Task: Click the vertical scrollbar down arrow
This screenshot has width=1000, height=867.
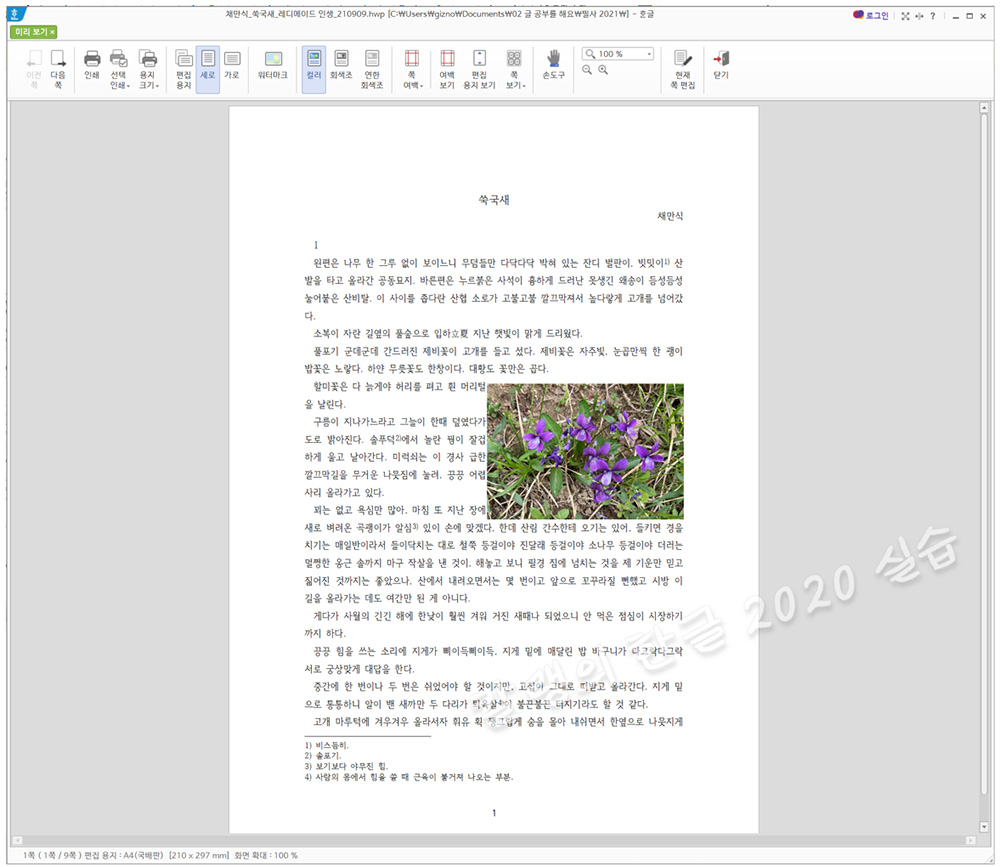Action: click(983, 827)
